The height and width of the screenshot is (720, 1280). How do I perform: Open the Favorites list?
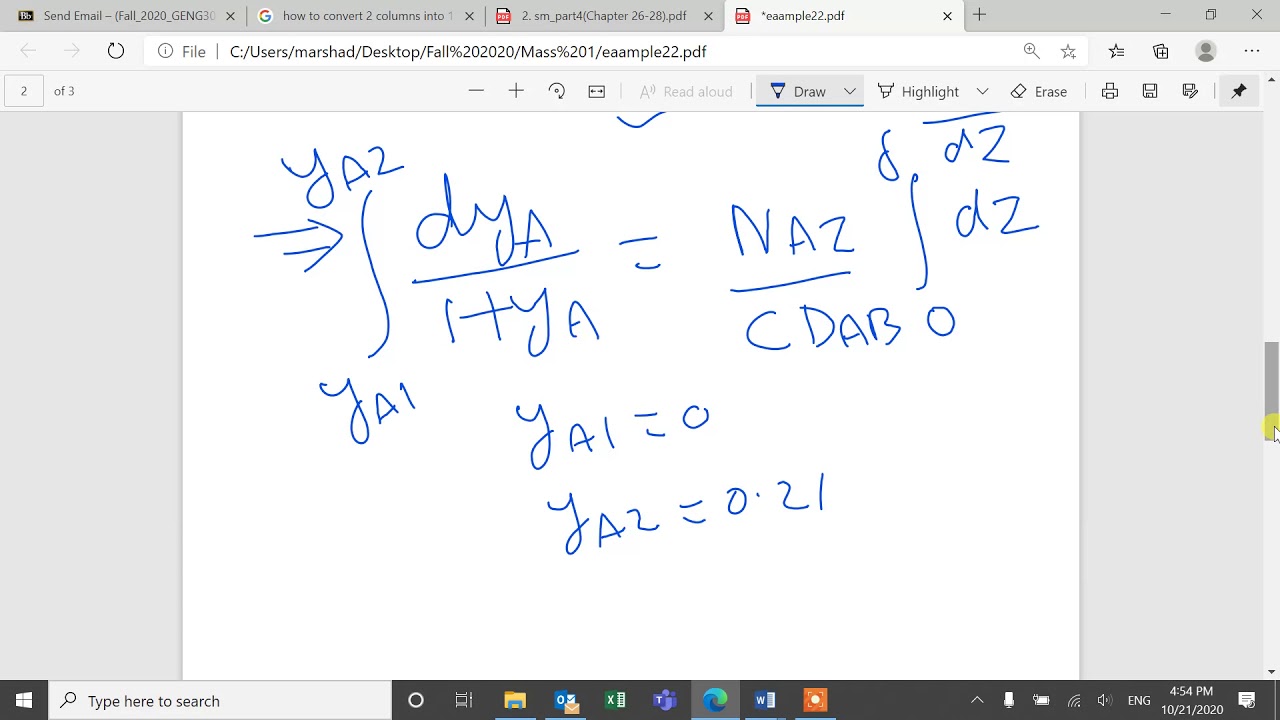[x=1116, y=51]
